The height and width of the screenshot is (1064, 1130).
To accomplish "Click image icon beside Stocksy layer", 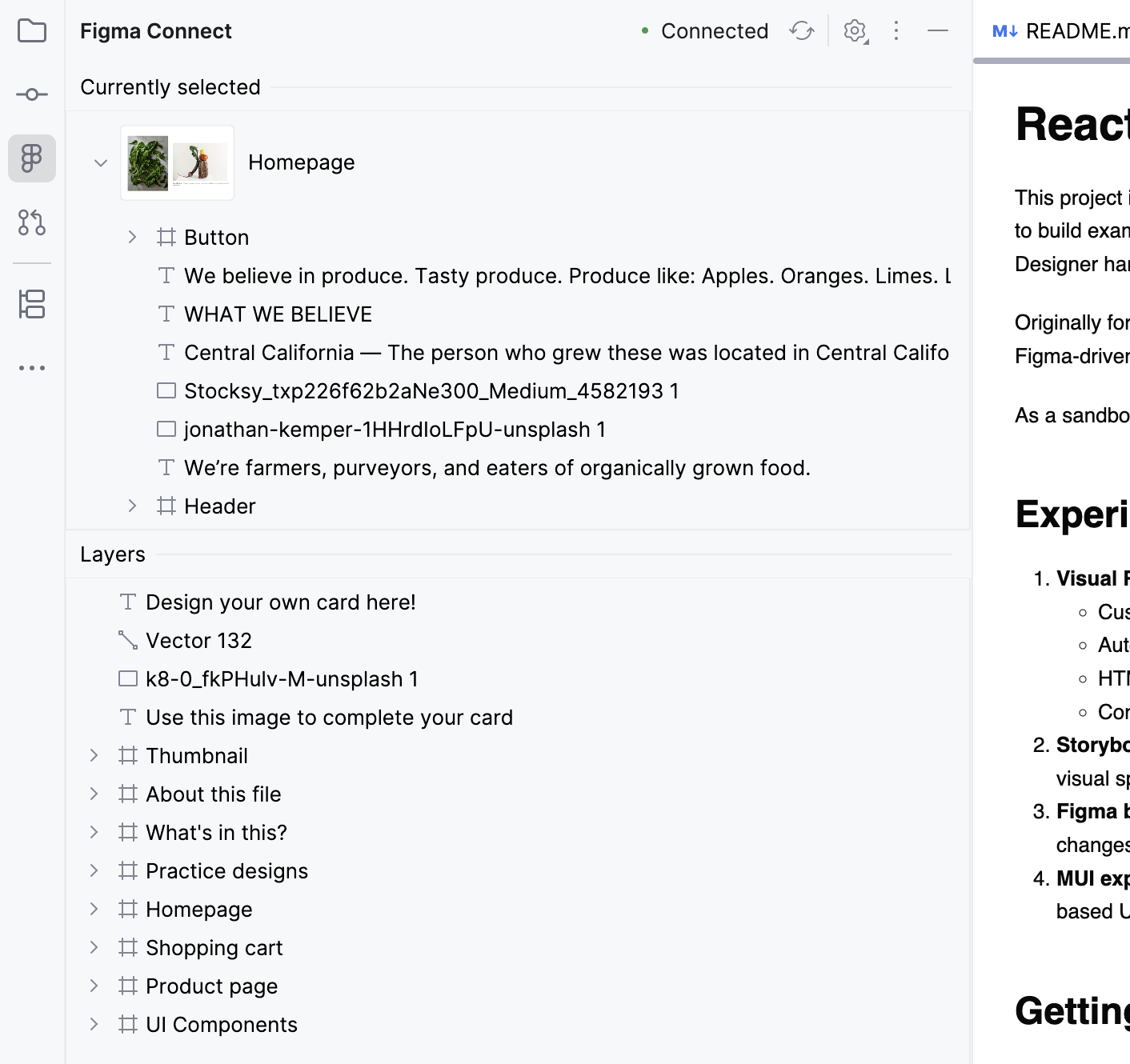I will [166, 390].
